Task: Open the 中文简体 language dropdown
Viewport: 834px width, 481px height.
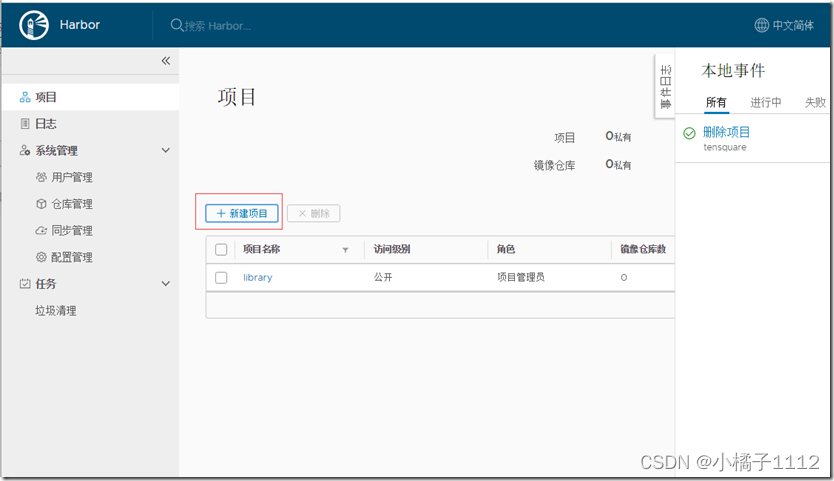Action: [x=785, y=25]
